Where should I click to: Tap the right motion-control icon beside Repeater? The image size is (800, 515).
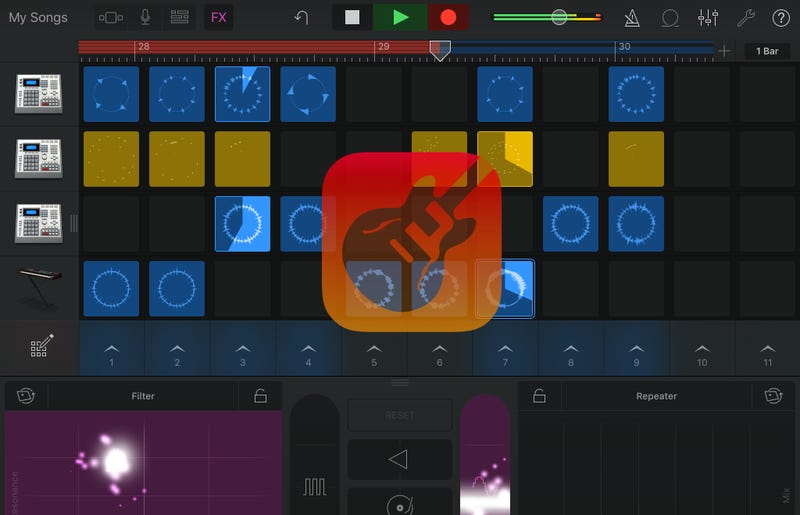[773, 396]
